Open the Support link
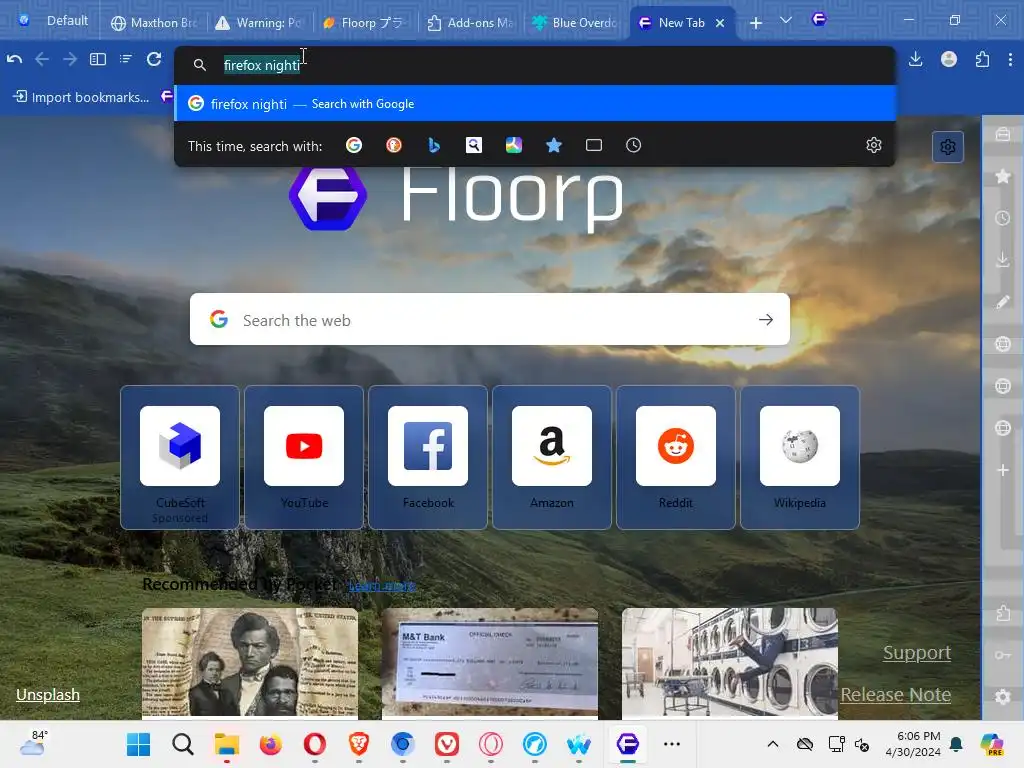The image size is (1024, 768). point(917,652)
